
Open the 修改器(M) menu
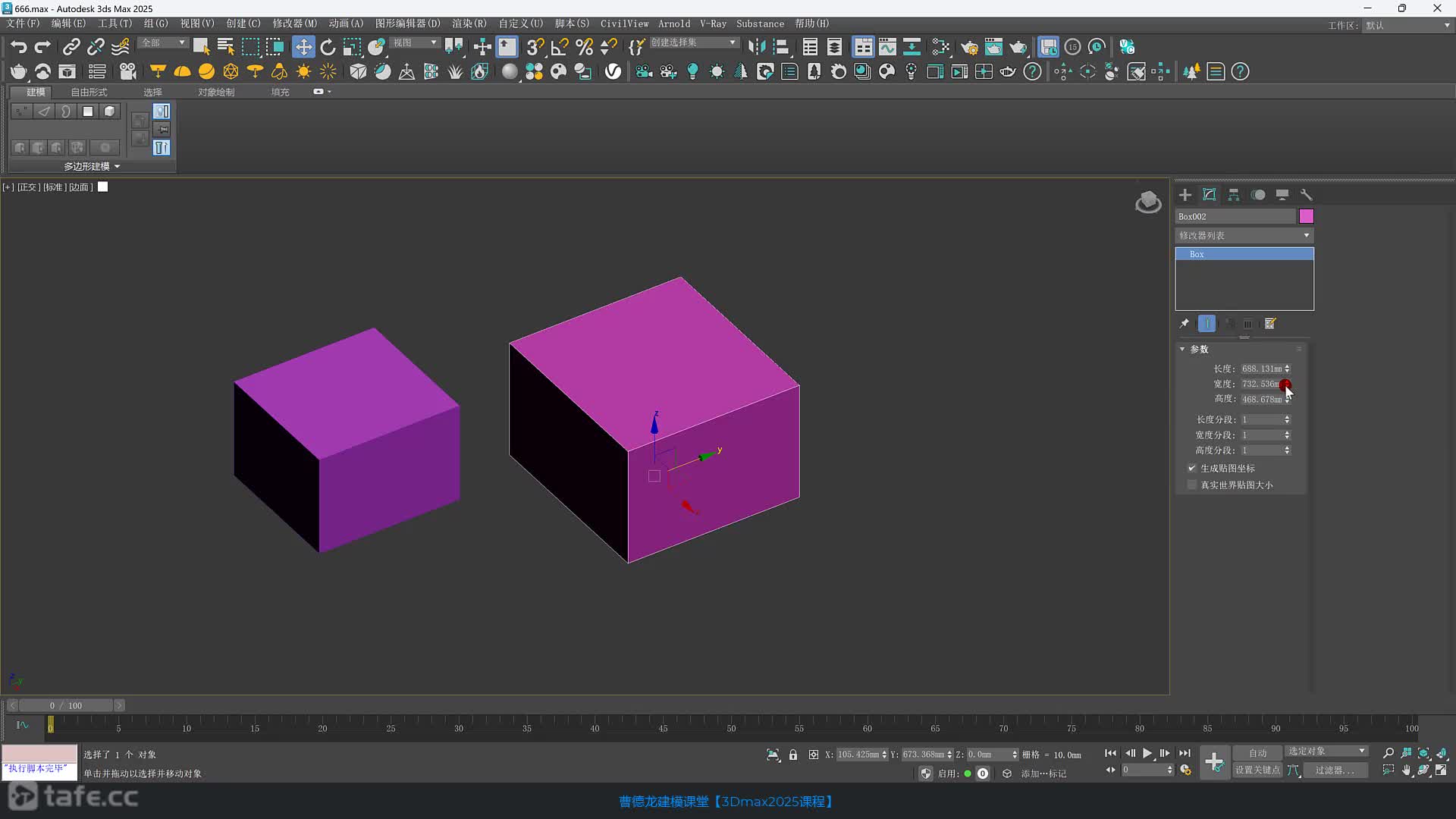pos(295,24)
